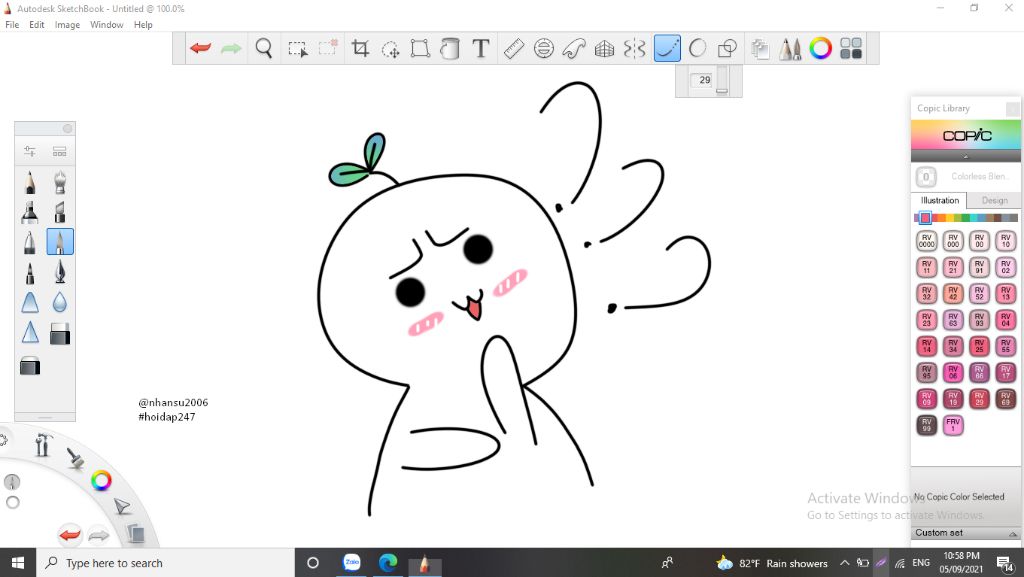Open the Perspective Guides tool
The image size is (1024, 577).
click(x=604, y=48)
